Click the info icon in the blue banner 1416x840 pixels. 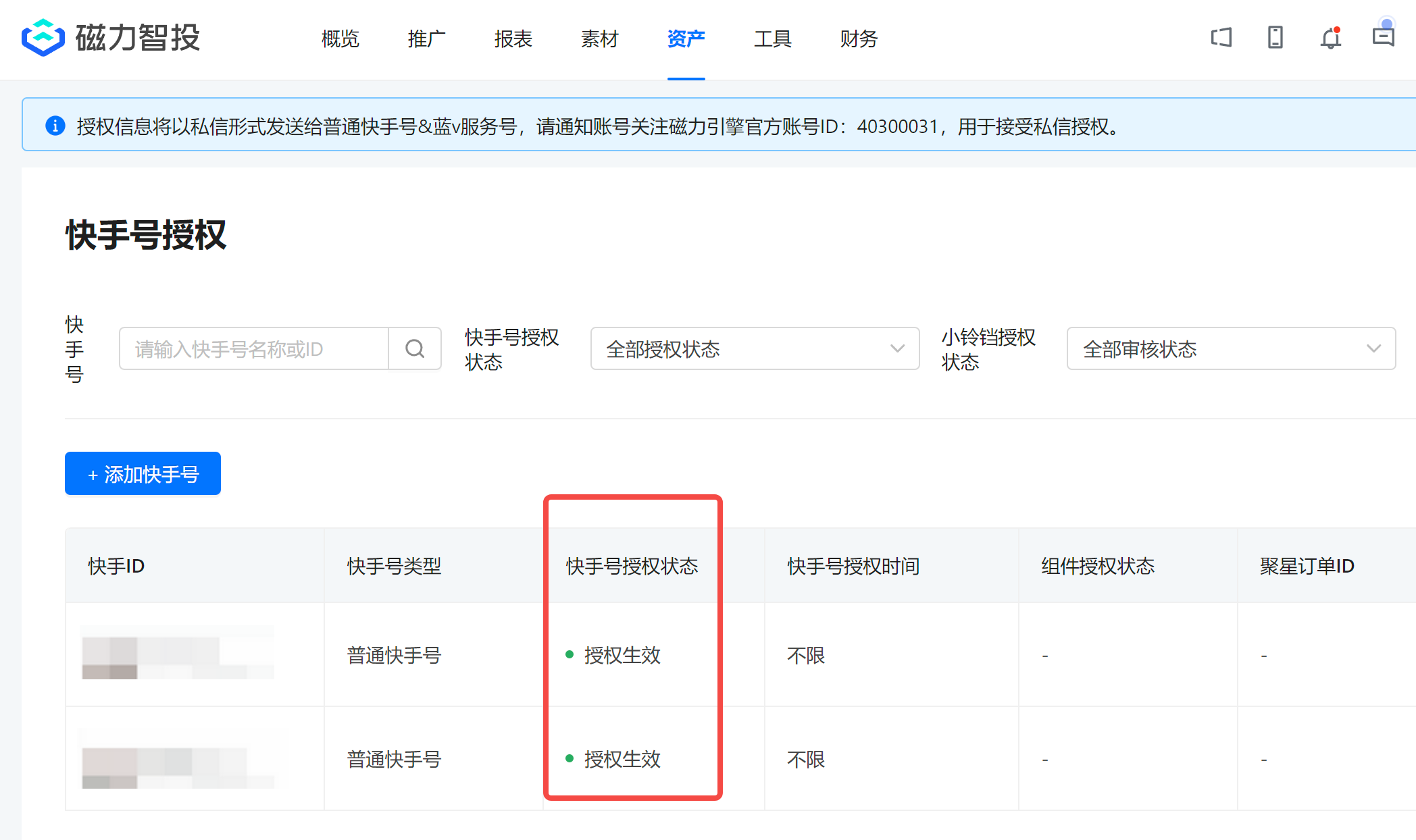(x=55, y=126)
